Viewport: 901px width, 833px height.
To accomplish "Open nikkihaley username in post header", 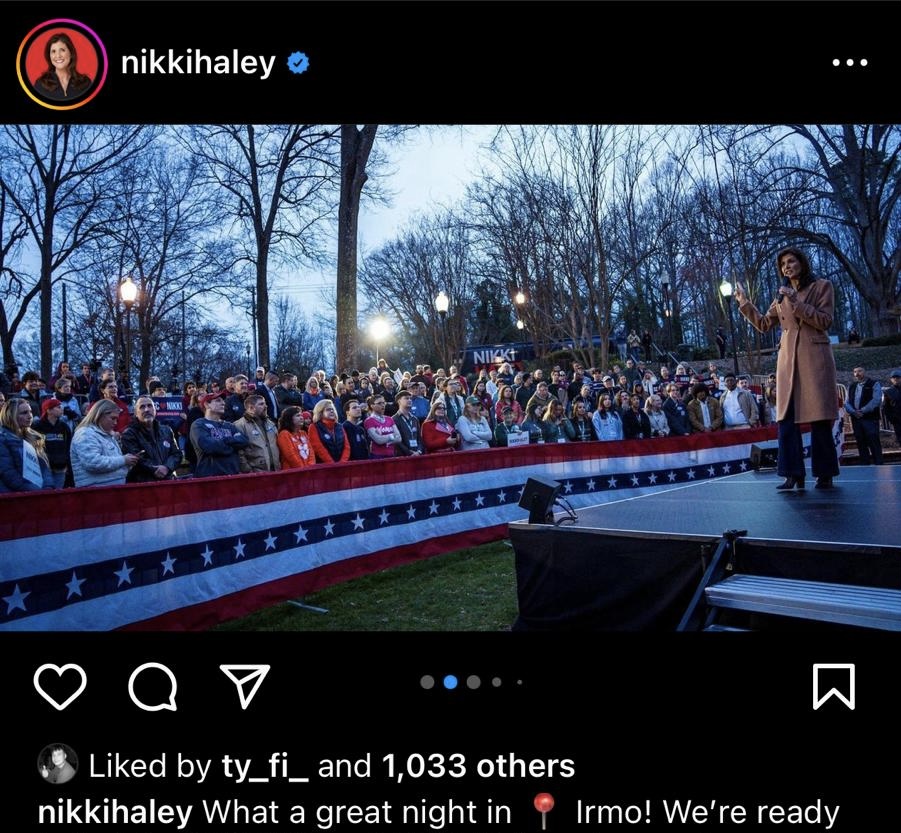I will click(198, 62).
